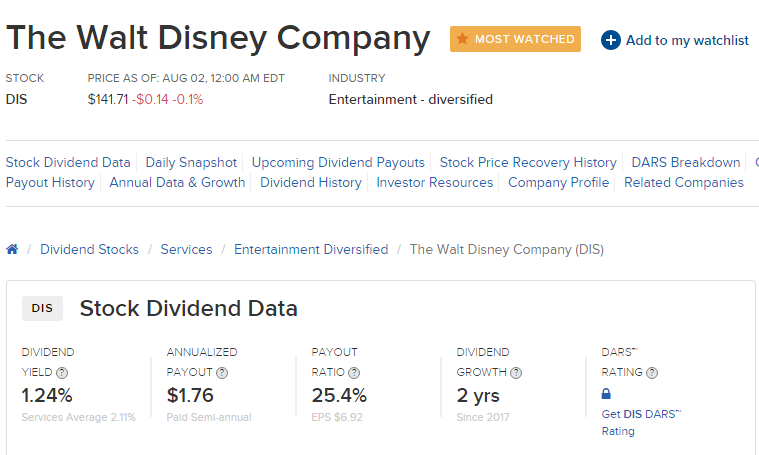Click the Since 2017 text
The height and width of the screenshot is (455, 759).
483,417
